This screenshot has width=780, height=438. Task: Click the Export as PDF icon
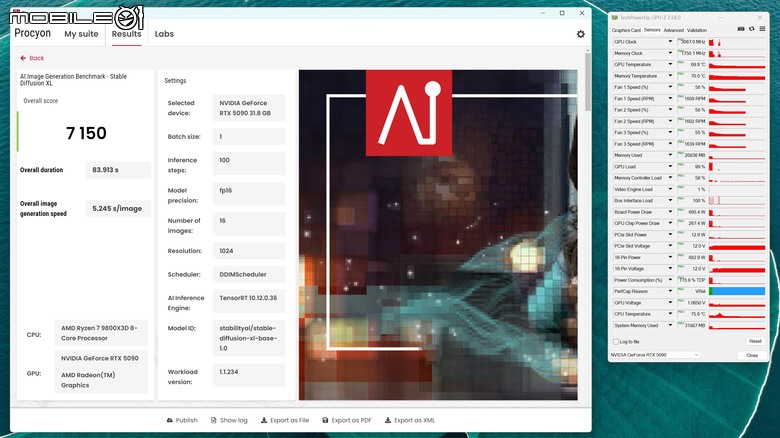(x=325, y=420)
